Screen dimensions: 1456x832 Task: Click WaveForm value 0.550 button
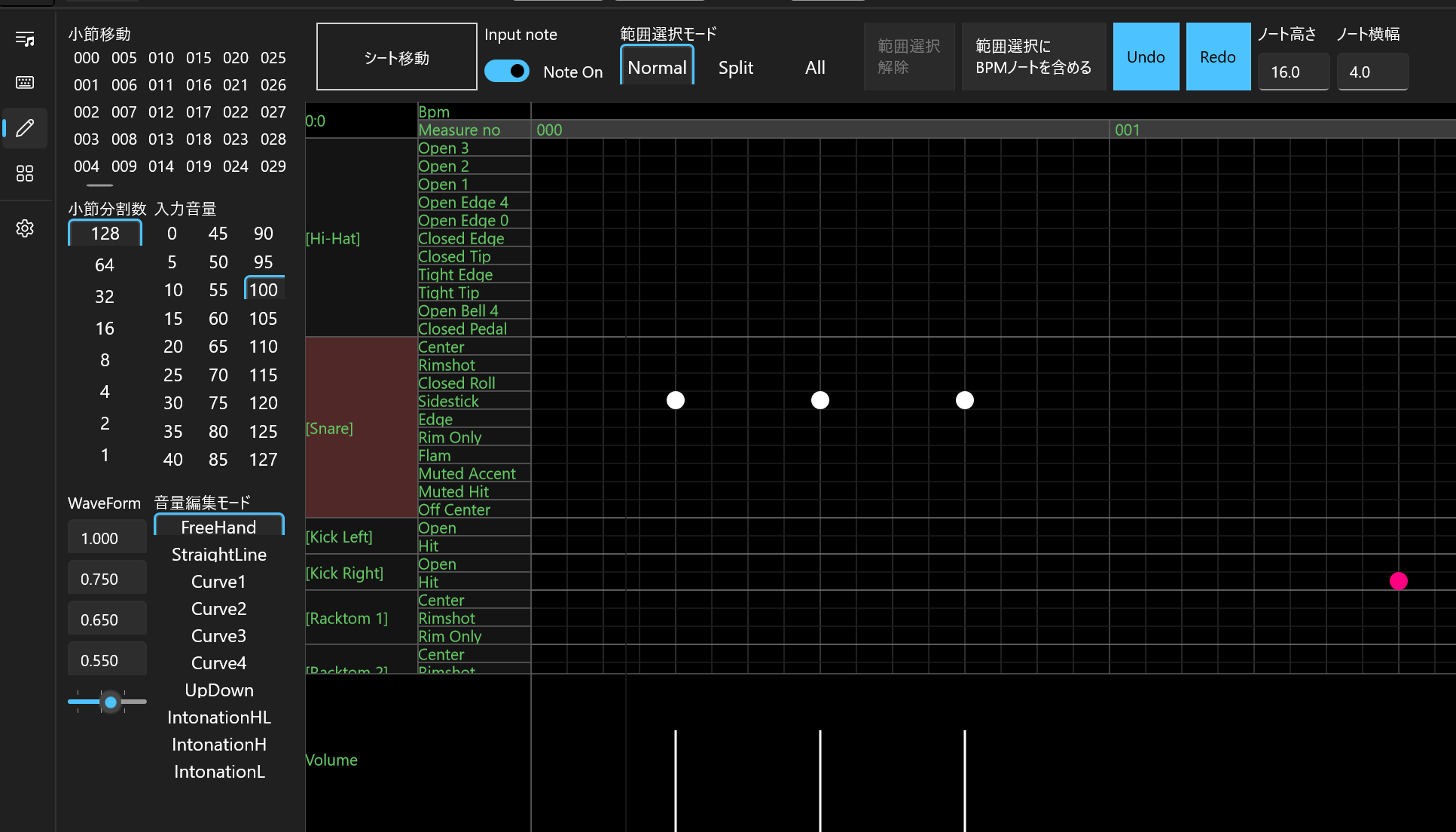[107, 660]
